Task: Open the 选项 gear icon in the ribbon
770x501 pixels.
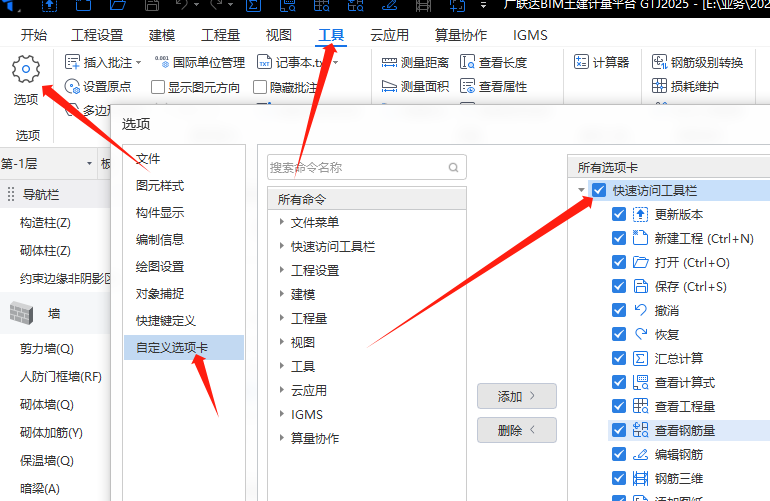Action: tap(26, 69)
